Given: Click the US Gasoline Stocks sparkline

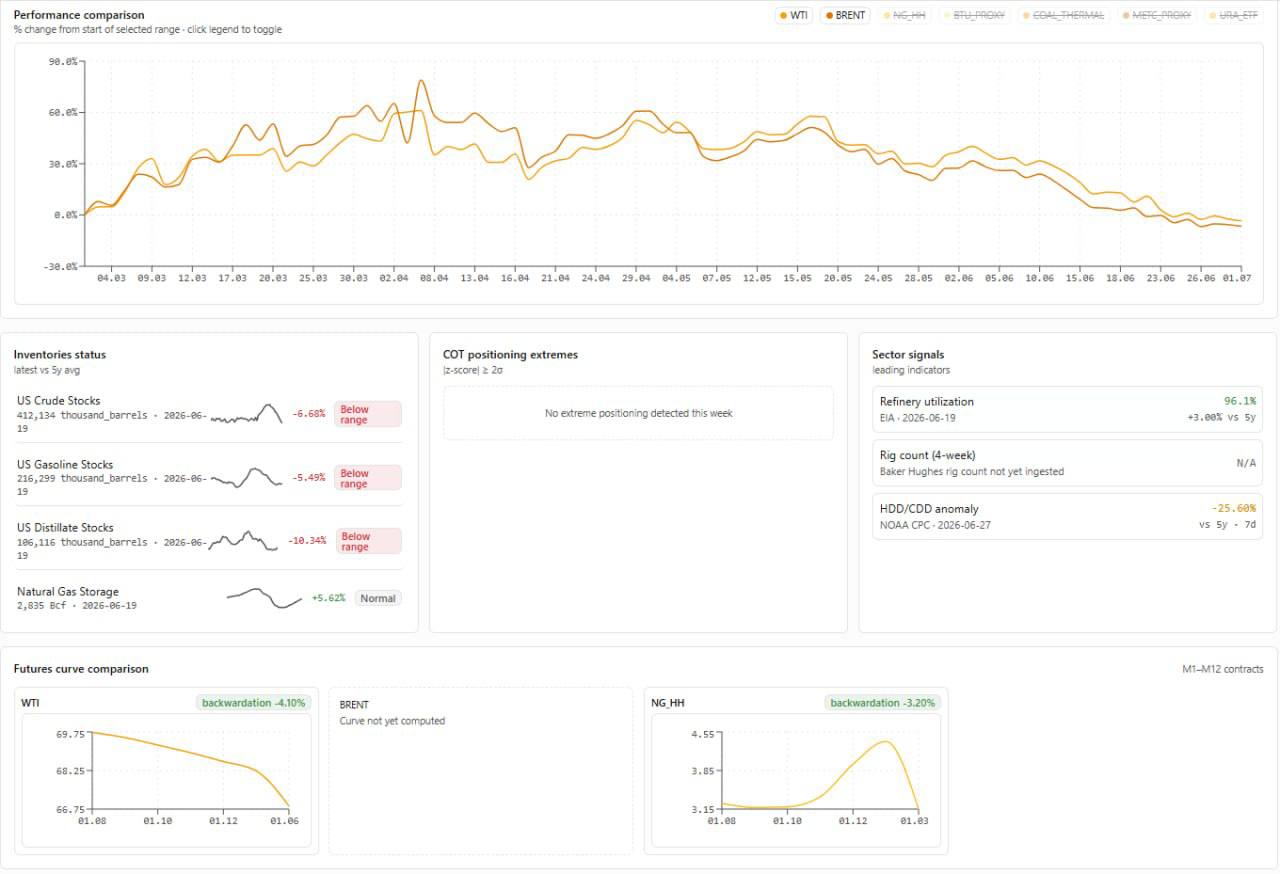Looking at the screenshot, I should [246, 477].
